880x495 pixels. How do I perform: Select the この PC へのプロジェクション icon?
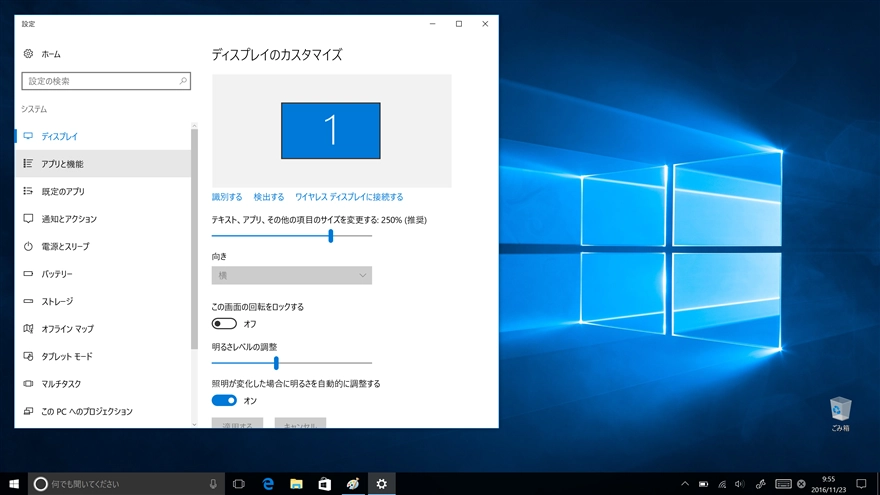[28, 411]
